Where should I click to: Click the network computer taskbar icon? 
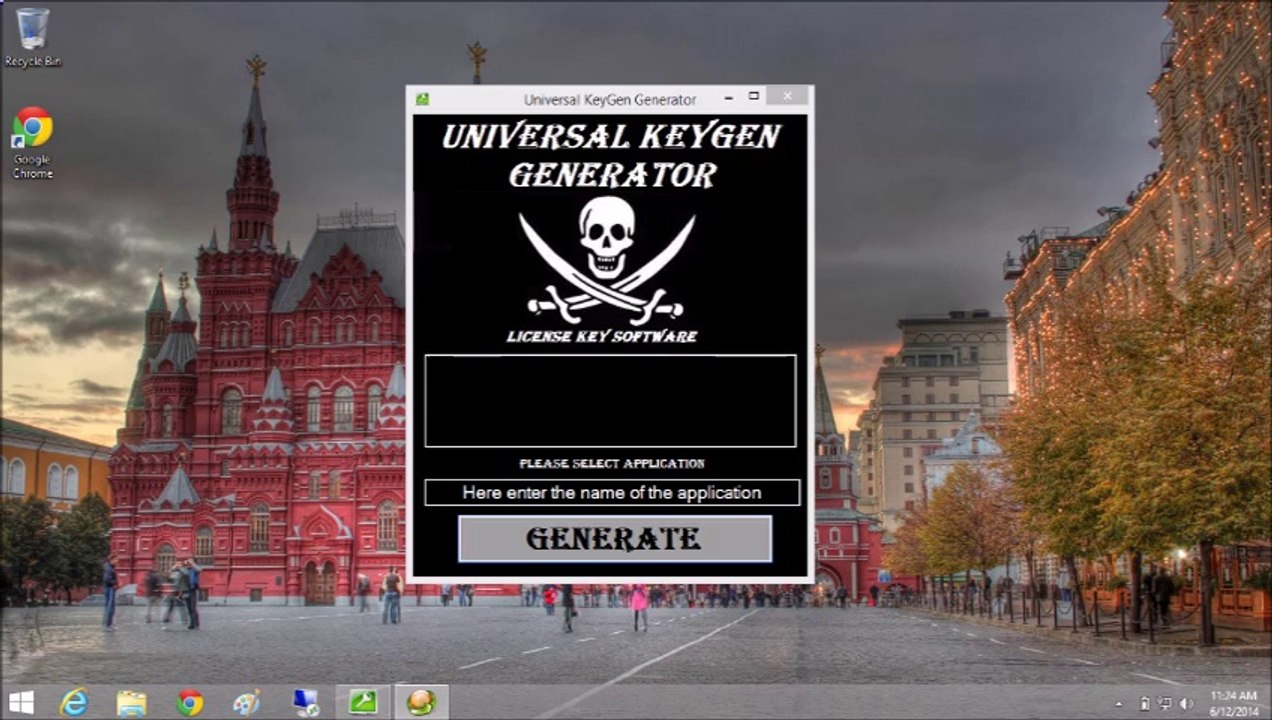coord(305,703)
